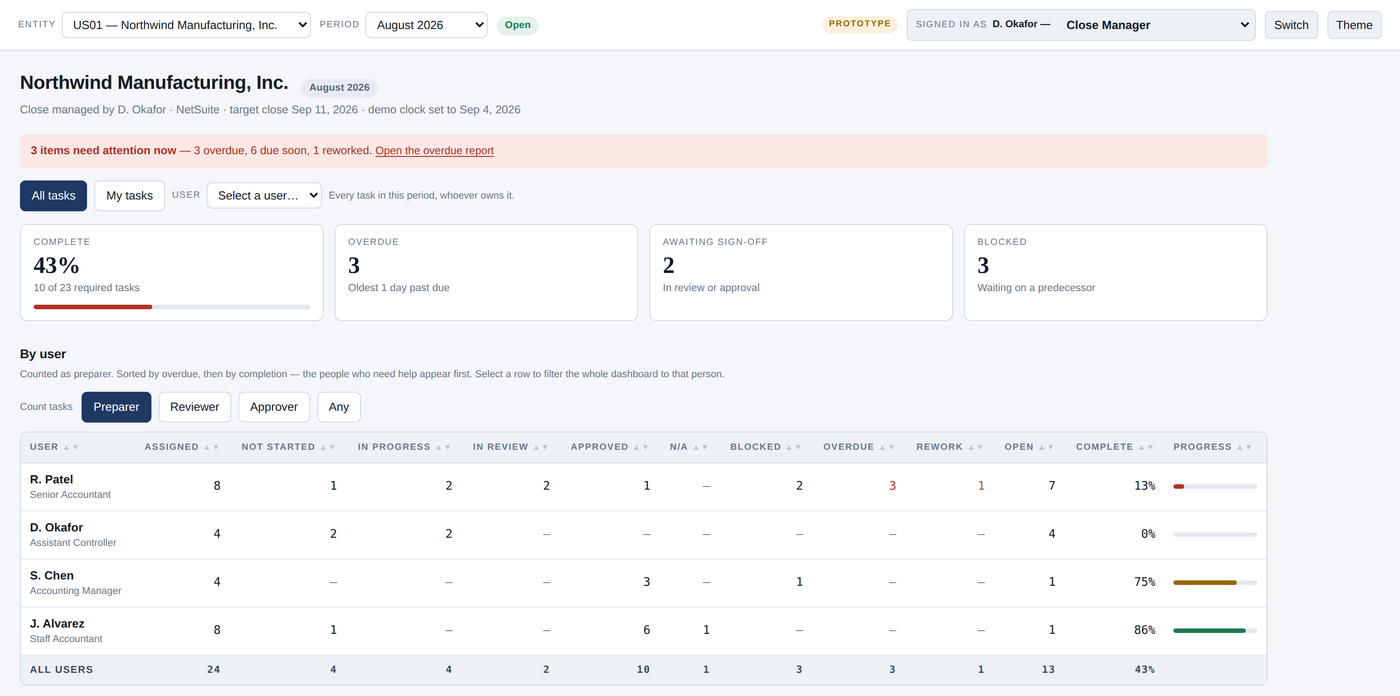This screenshot has width=1400, height=696.
Task: Count tasks by Any role
Action: tap(339, 407)
